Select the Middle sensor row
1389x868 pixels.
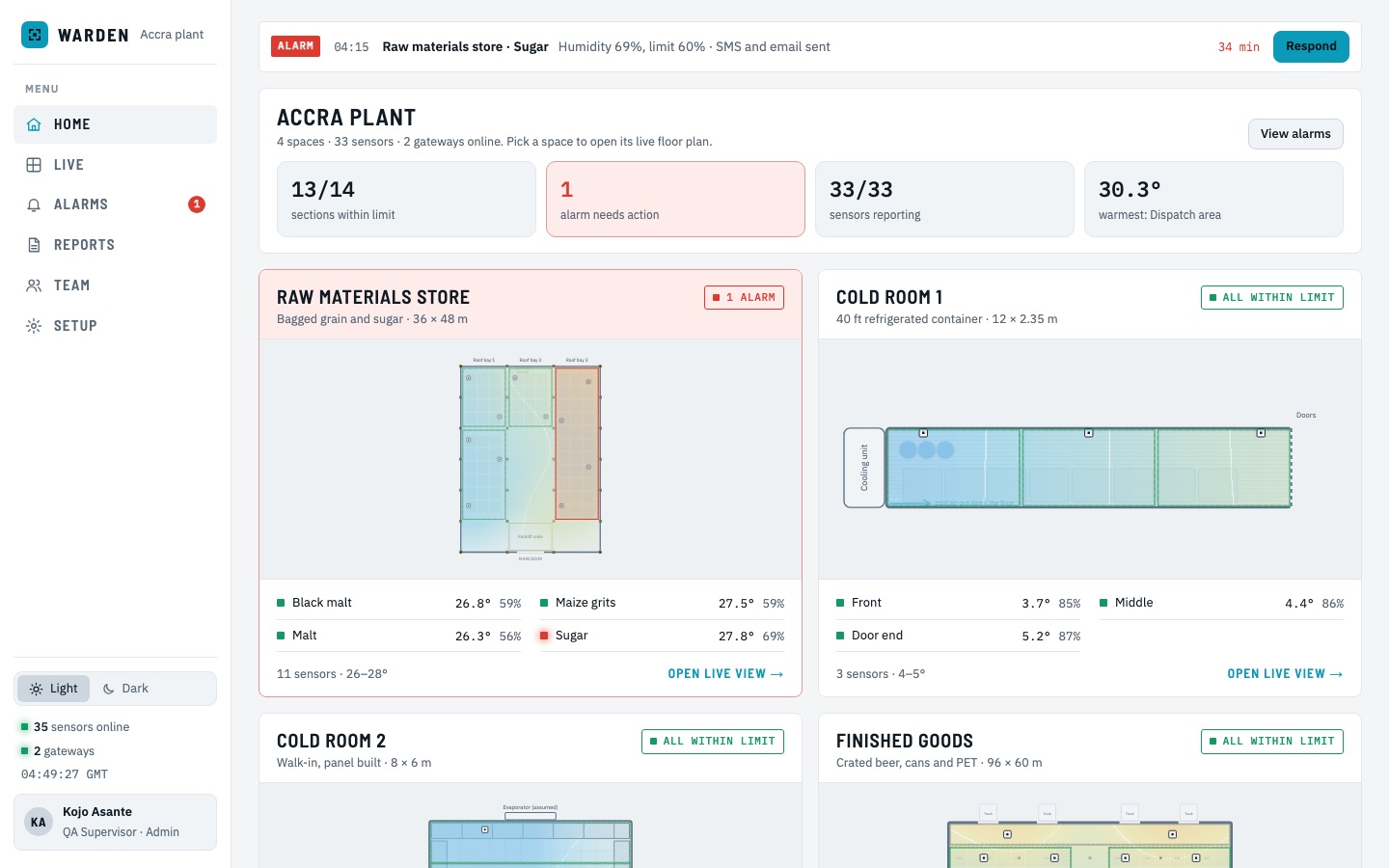(1221, 603)
